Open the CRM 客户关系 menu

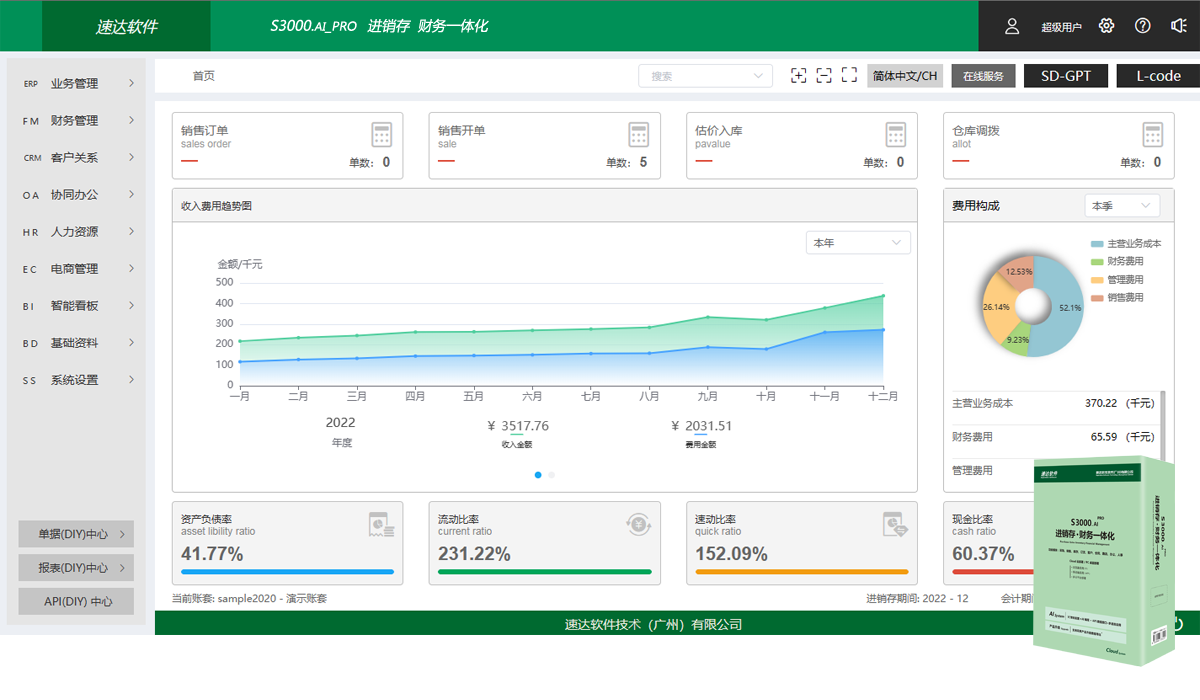78,158
